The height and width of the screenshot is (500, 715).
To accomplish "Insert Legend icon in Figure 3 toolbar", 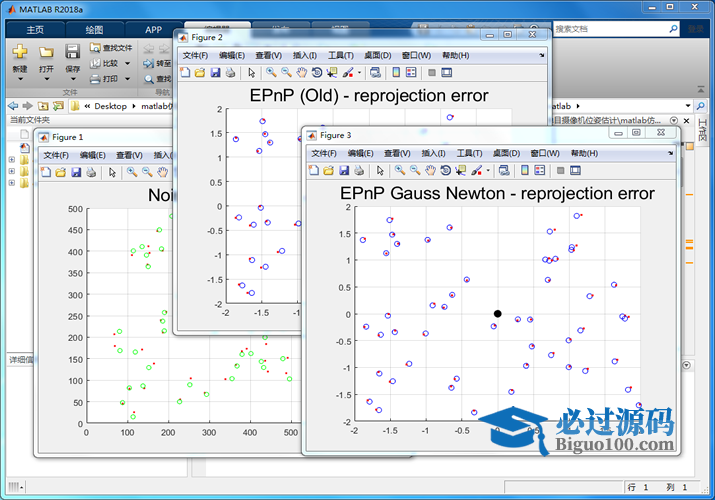I will point(539,170).
